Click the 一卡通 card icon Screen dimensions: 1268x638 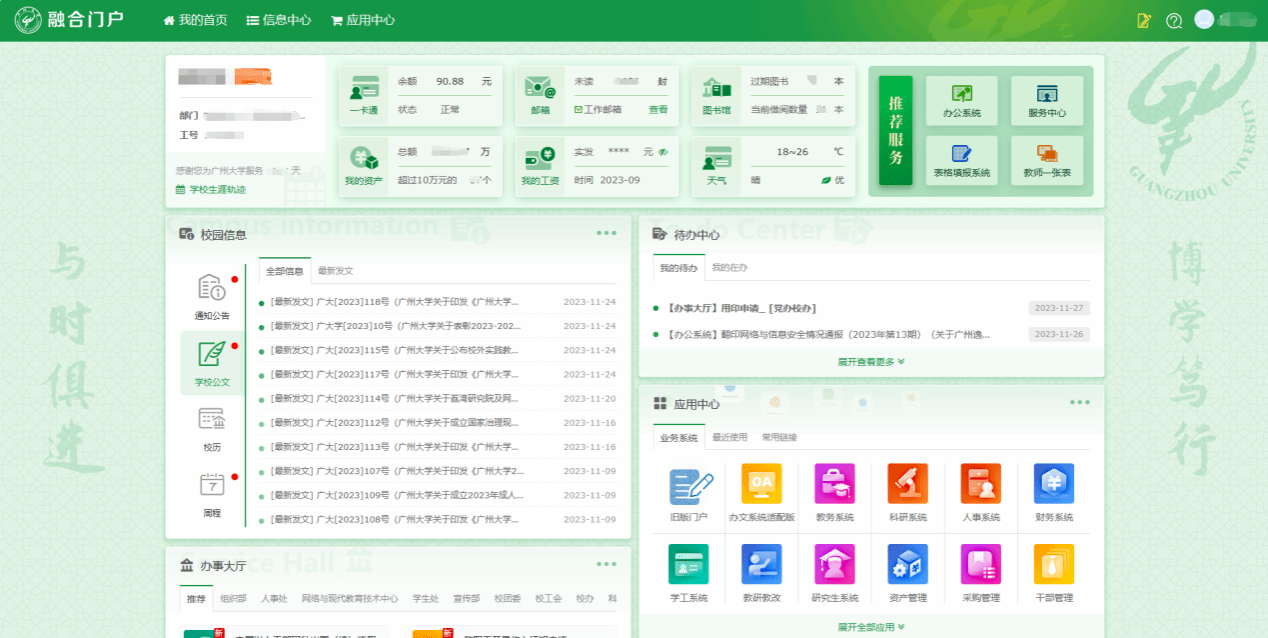(x=364, y=88)
